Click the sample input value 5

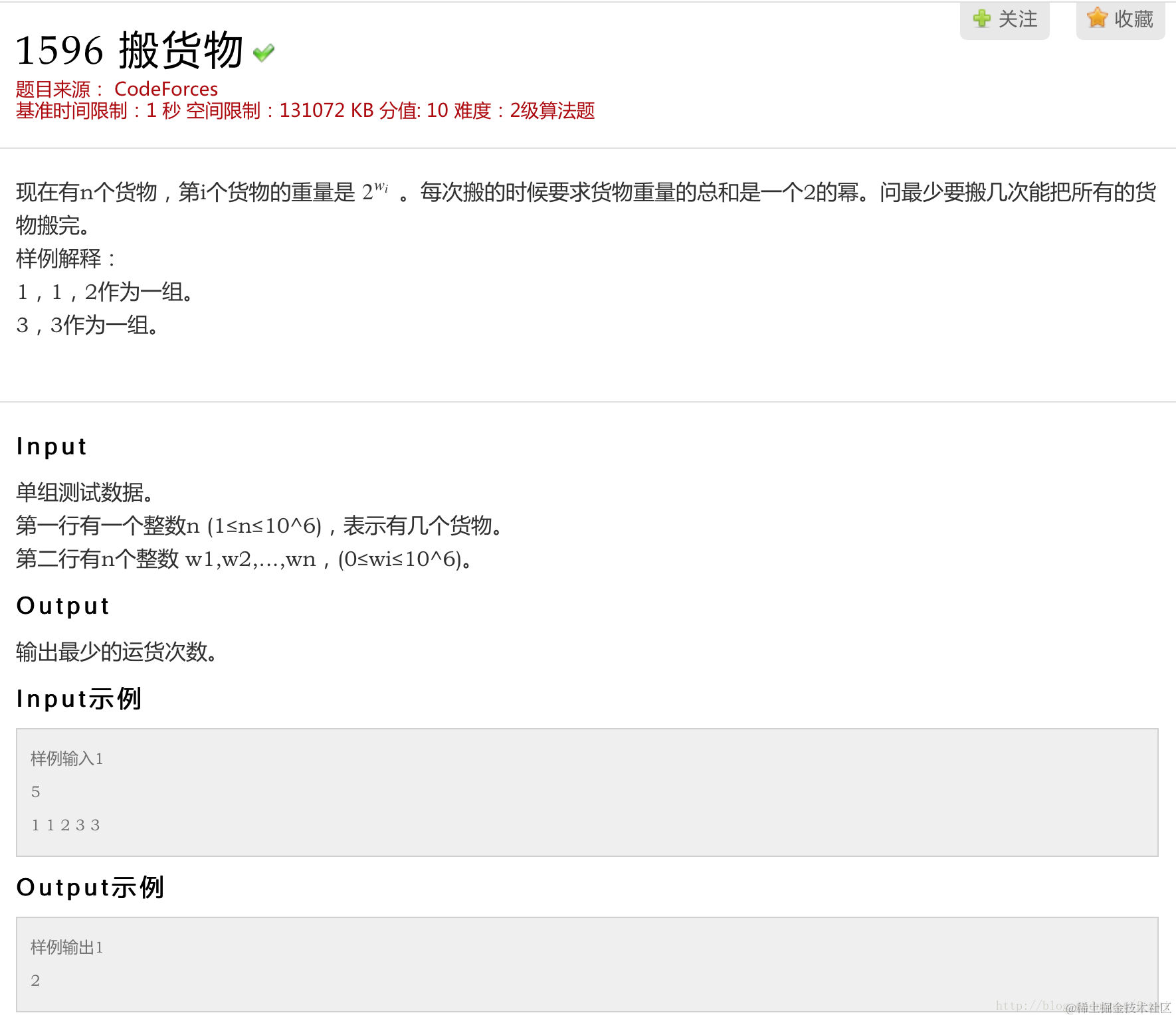point(36,792)
